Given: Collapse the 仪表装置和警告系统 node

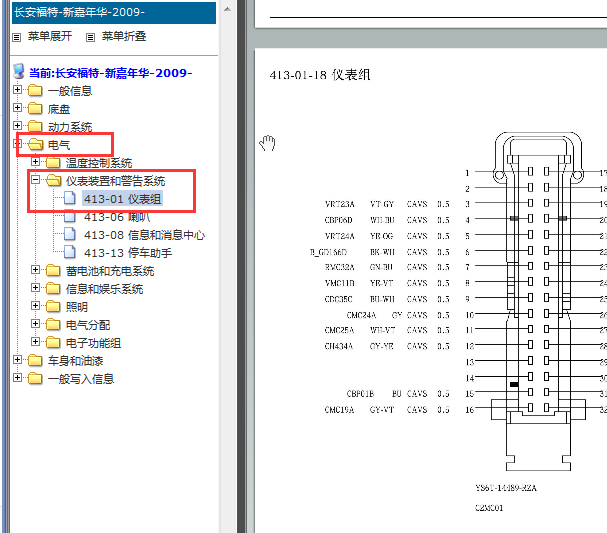Looking at the screenshot, I should point(35,179).
